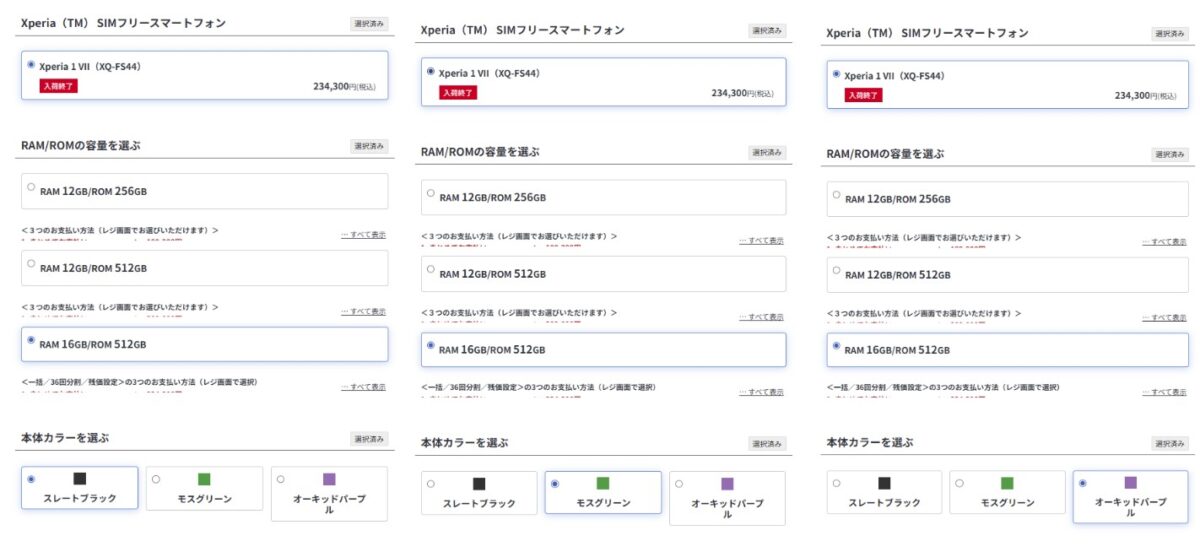Choose RAM 12GB/ROM 512GB radio in middle panel
1200x552 pixels.
pyautogui.click(x=431, y=270)
